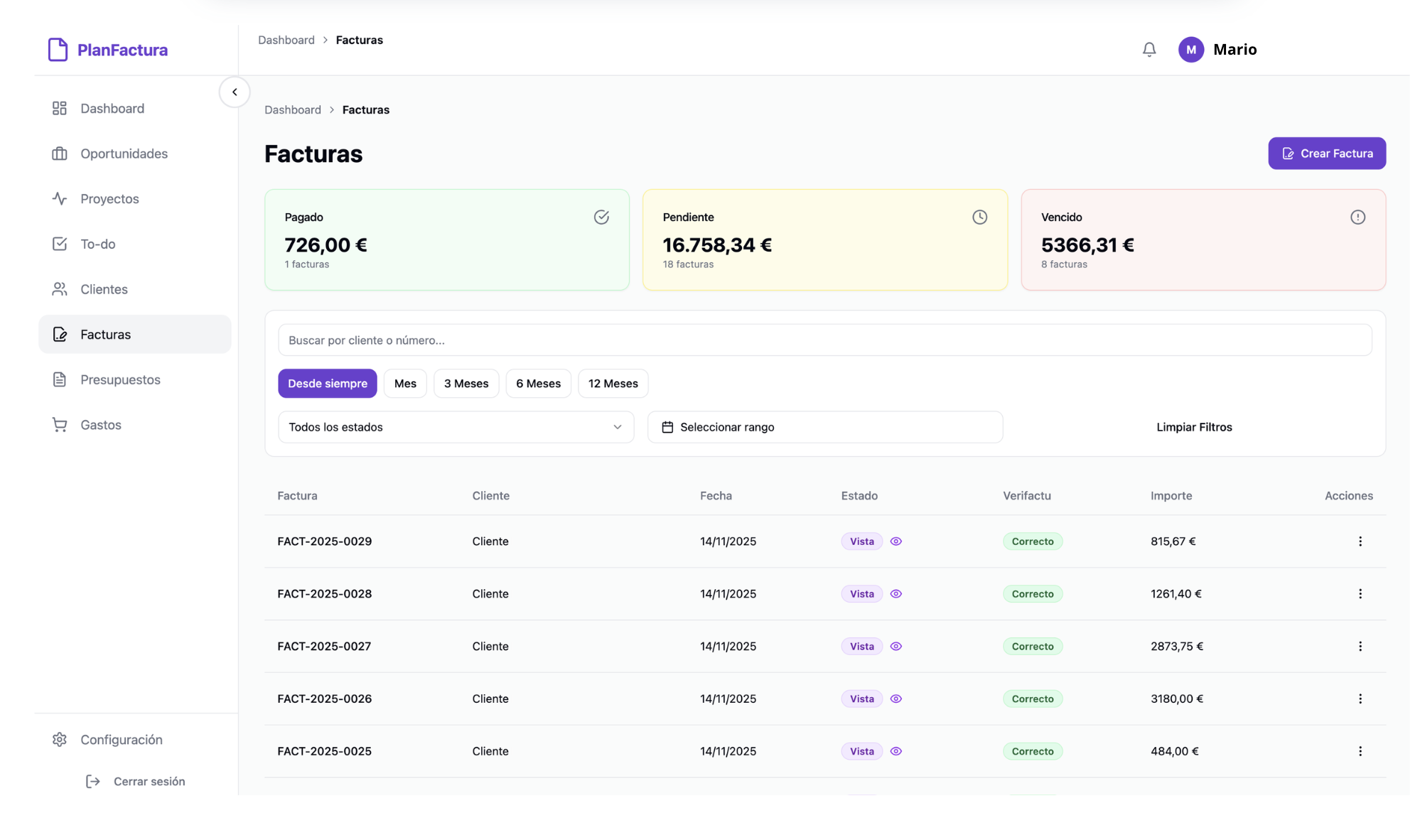
Task: Click eye icon on FACT-2025-0027 row
Action: [895, 647]
